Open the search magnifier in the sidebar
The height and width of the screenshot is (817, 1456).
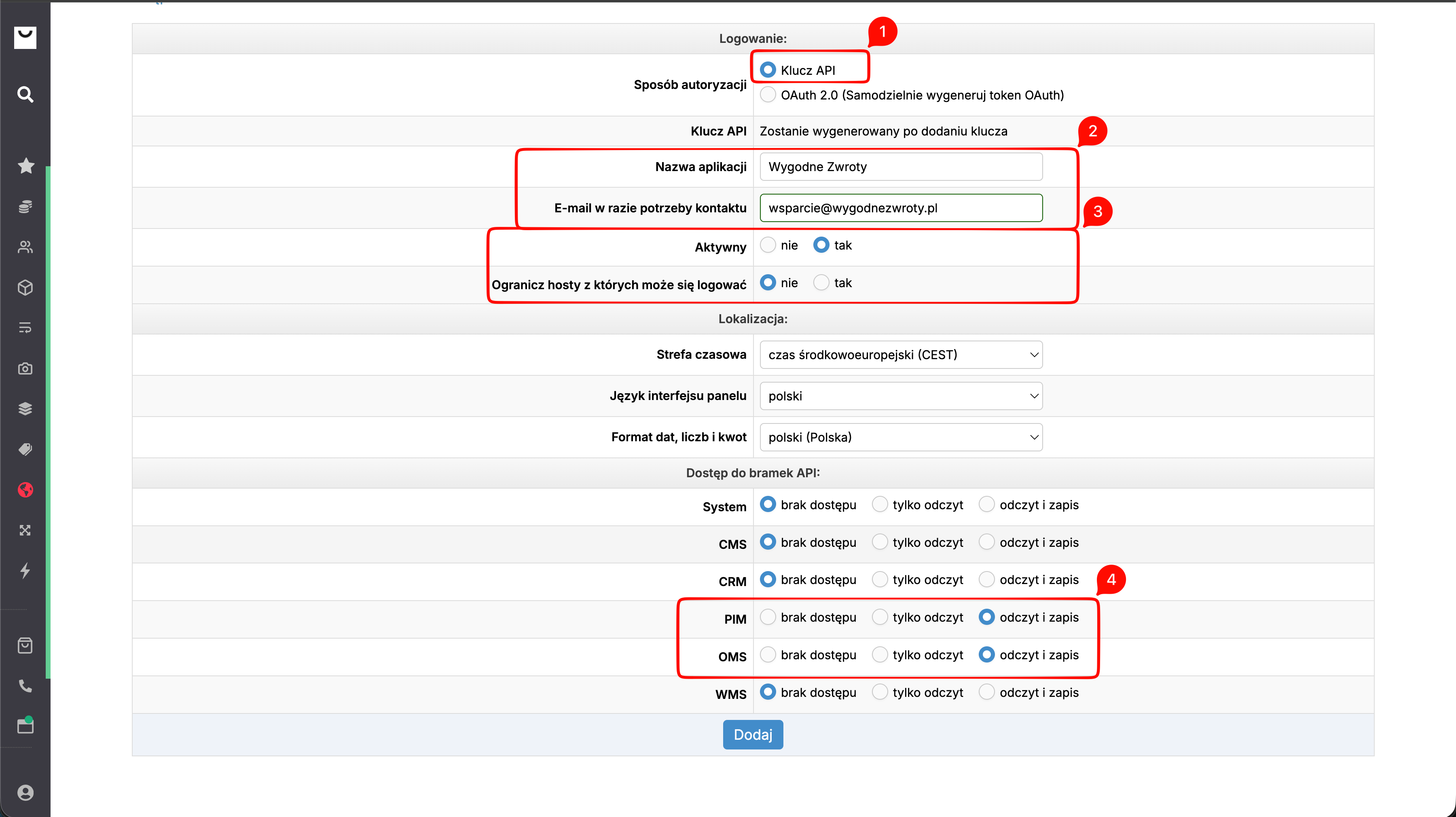[25, 94]
